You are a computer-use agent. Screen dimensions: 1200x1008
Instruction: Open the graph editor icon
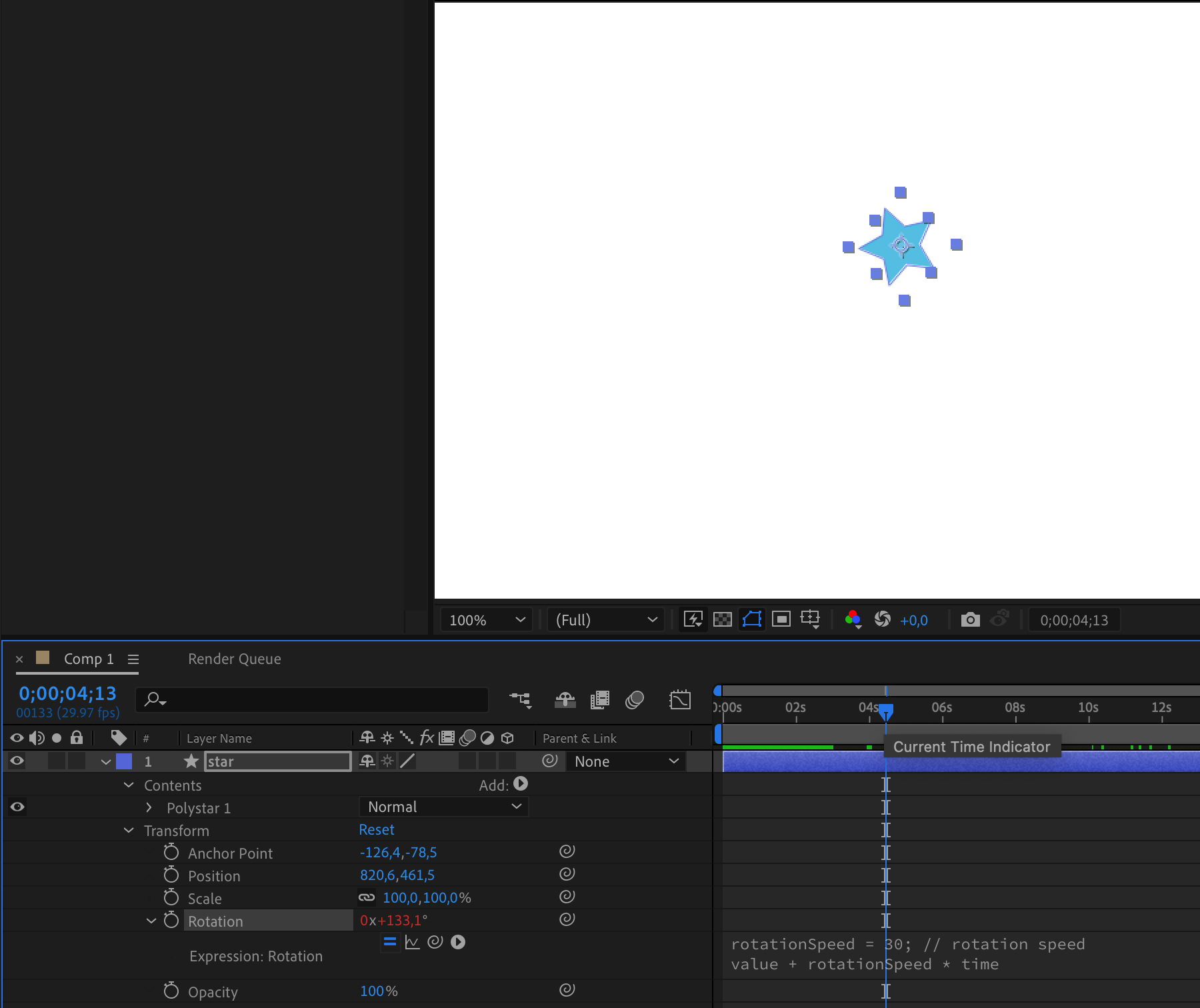tap(679, 700)
